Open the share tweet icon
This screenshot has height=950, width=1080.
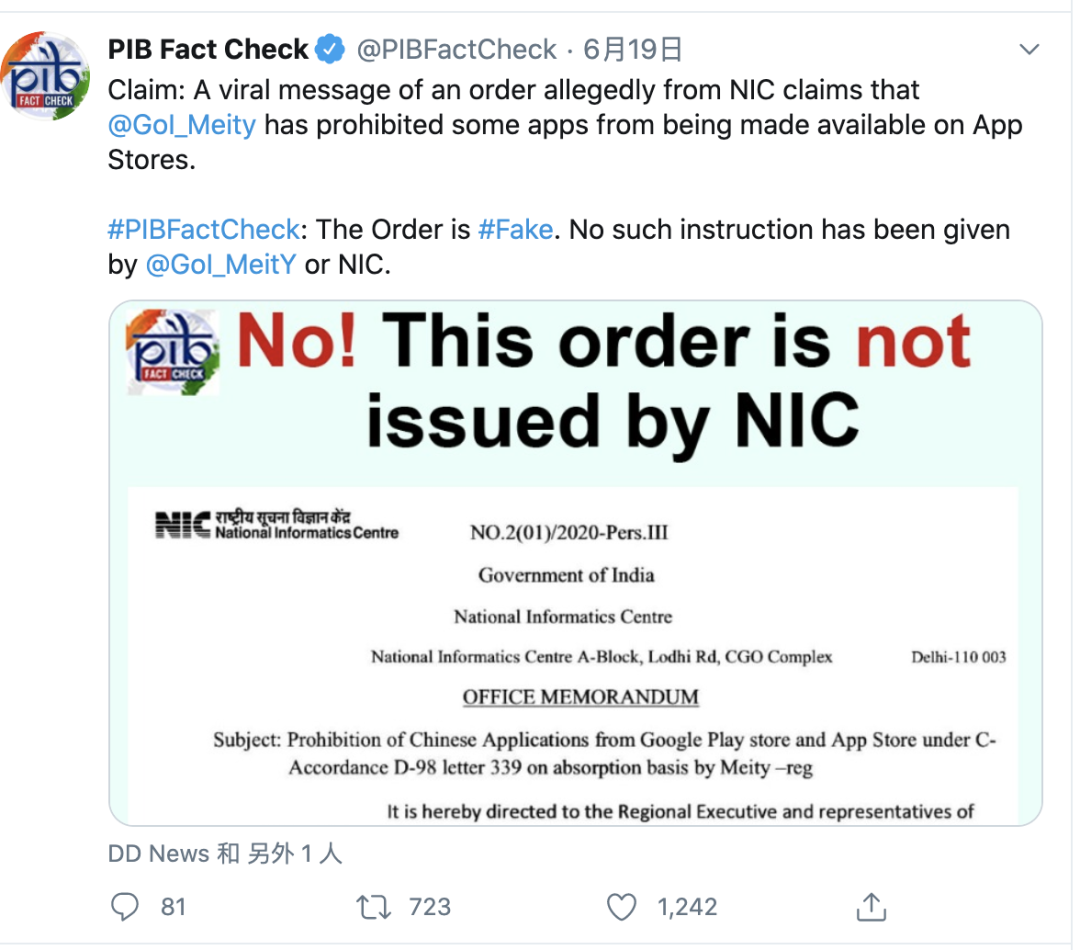tap(871, 906)
